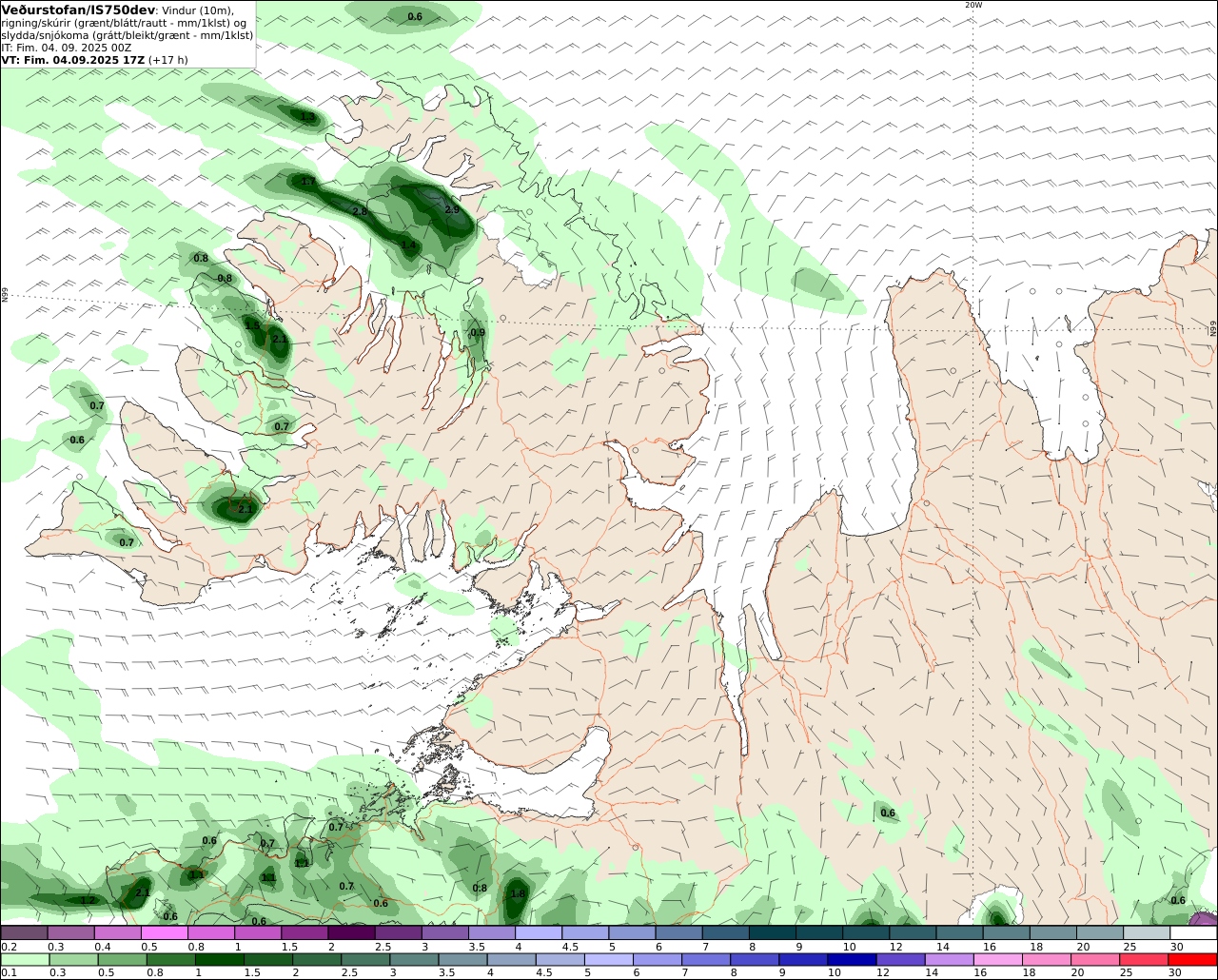
Task: Click lower legend navy swatch between 10 and 12
Action: point(853,959)
